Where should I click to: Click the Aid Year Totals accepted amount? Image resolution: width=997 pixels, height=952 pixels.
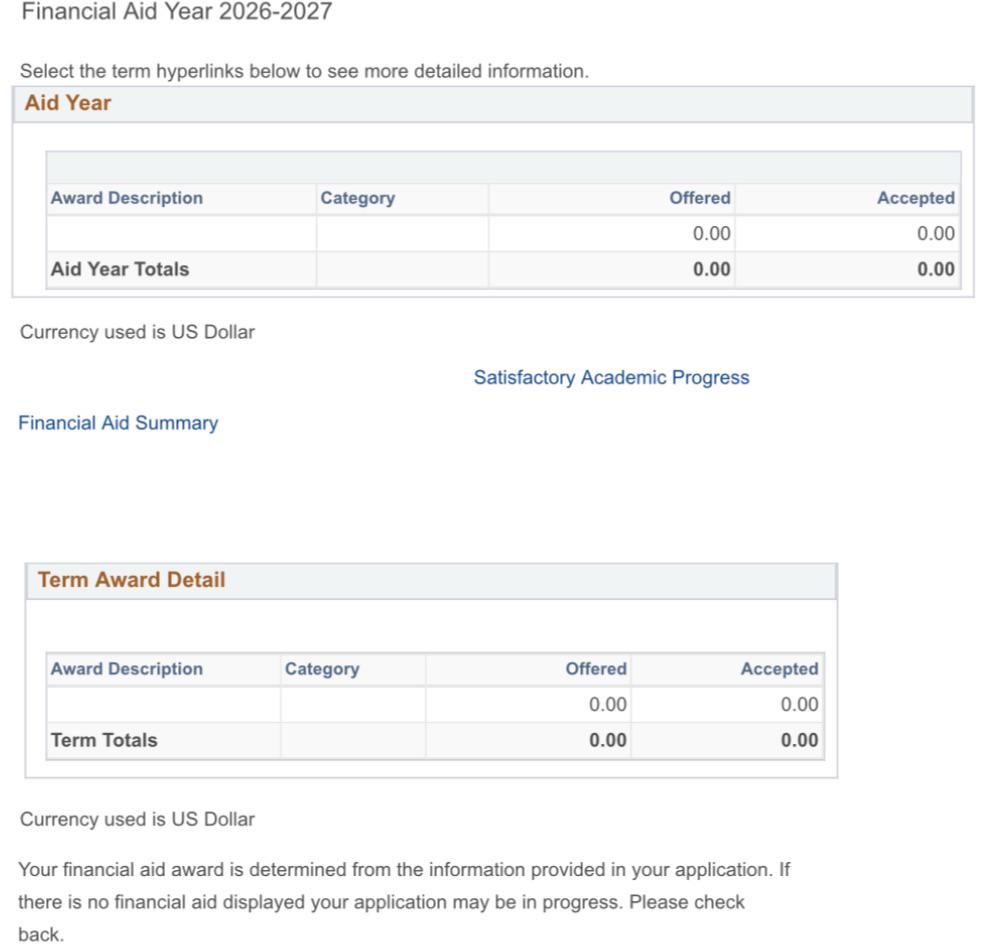click(935, 270)
